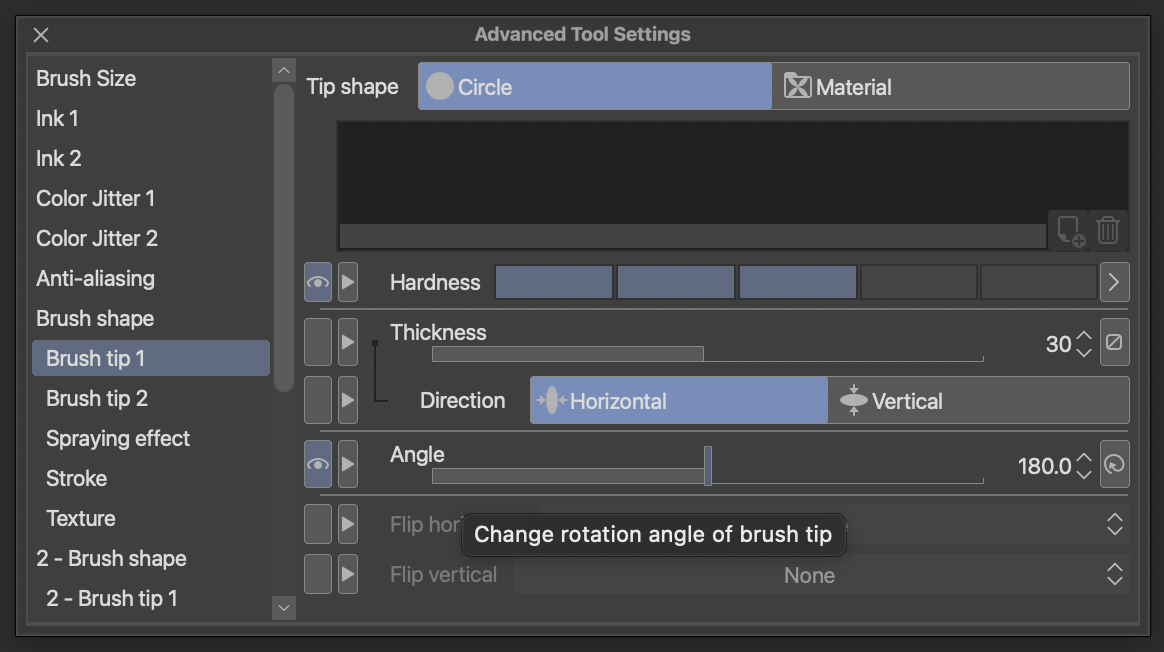Open Angle dynamics settings button
This screenshot has width=1164, height=652.
coord(1114,464)
